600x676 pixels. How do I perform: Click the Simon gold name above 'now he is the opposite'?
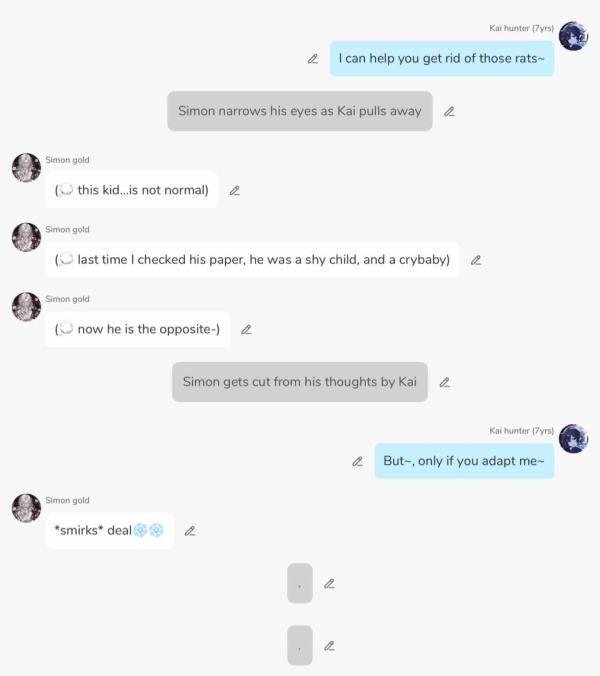(67, 299)
